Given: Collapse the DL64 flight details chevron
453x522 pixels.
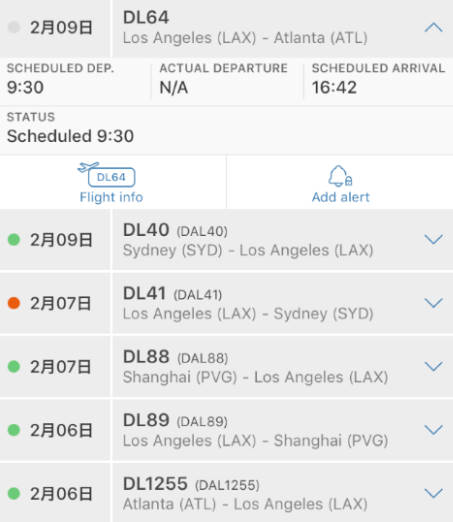Looking at the screenshot, I should (x=433, y=27).
